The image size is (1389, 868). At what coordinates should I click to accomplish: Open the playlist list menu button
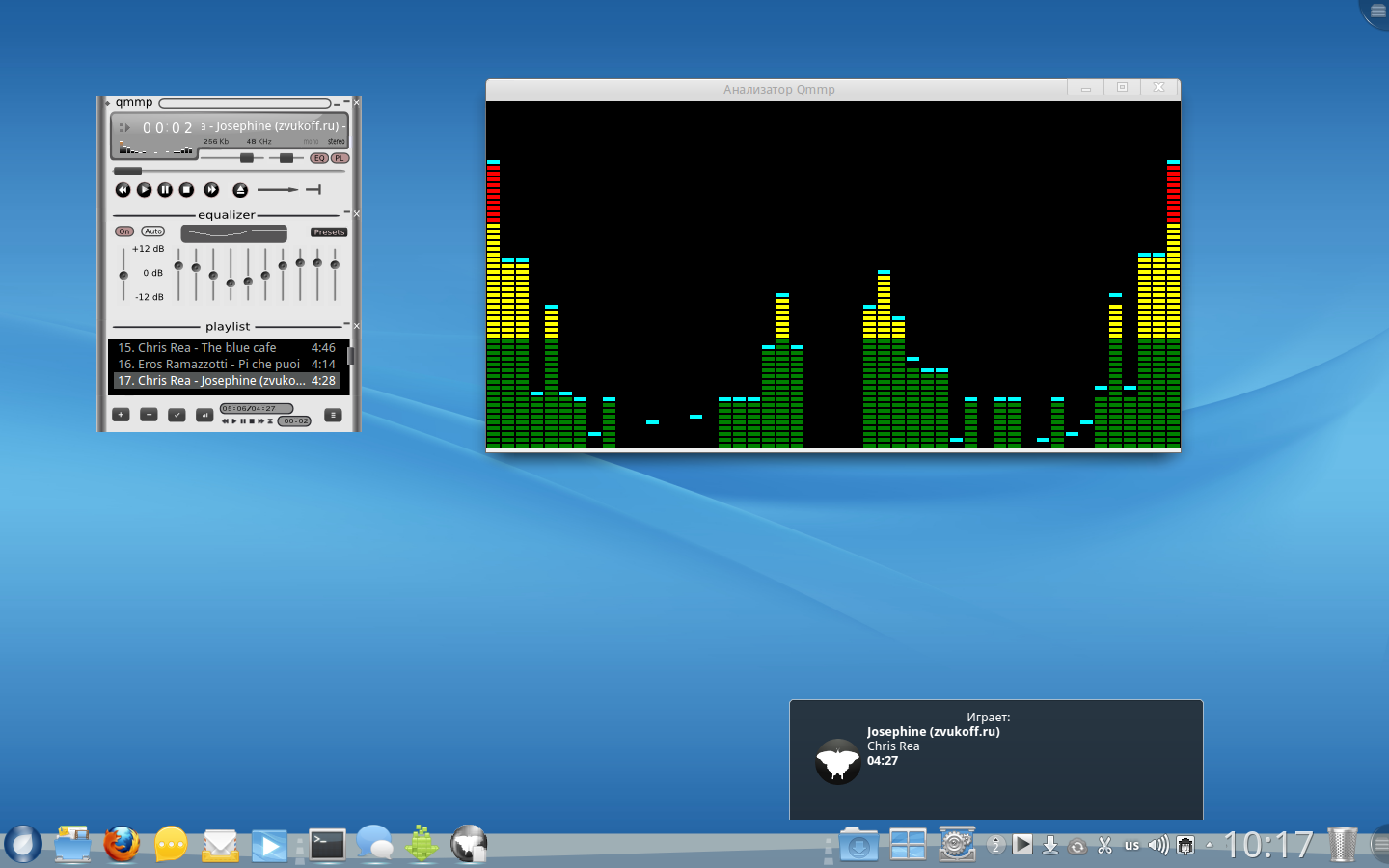(333, 415)
